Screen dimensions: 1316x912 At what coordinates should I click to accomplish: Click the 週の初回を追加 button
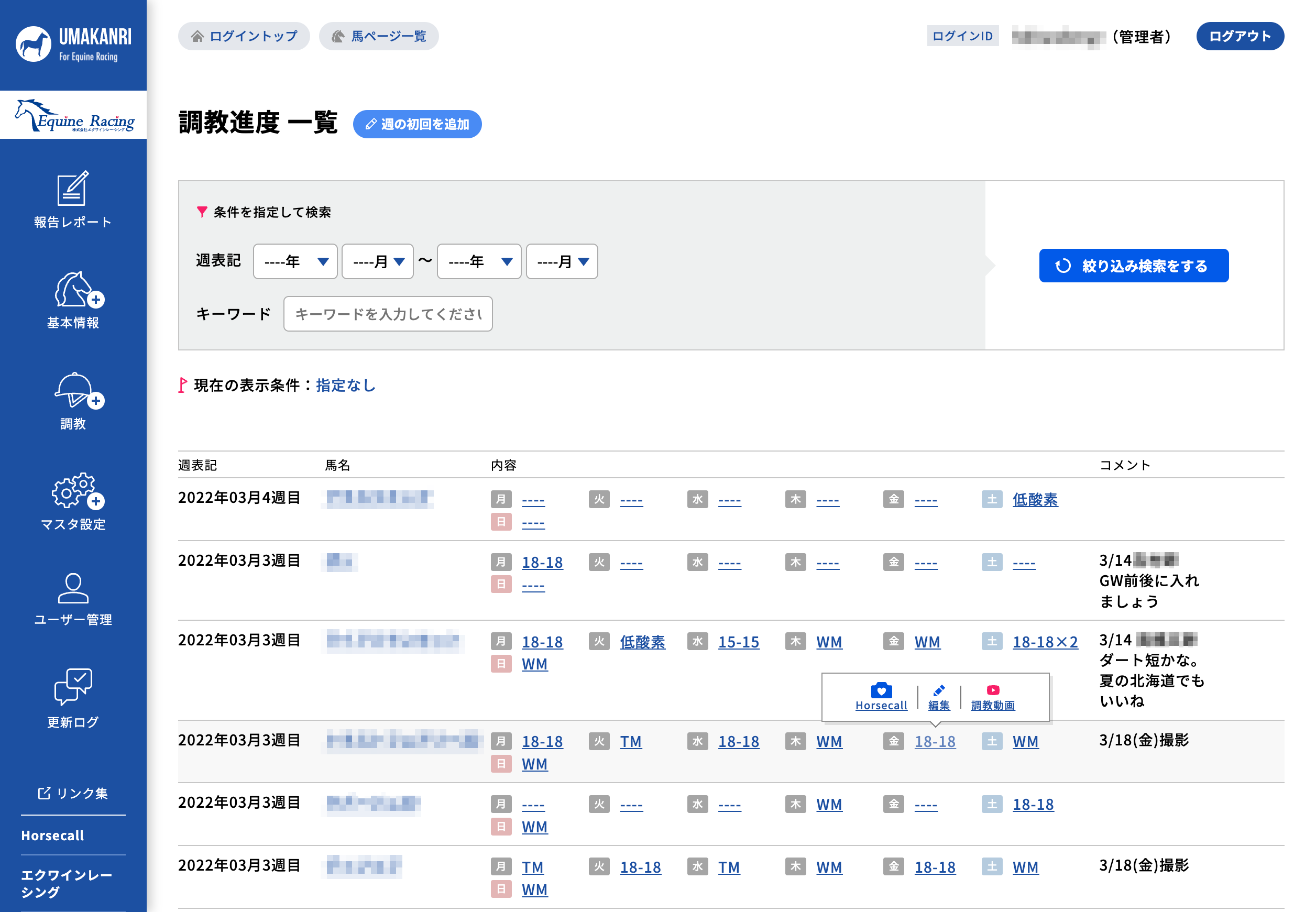coord(417,124)
